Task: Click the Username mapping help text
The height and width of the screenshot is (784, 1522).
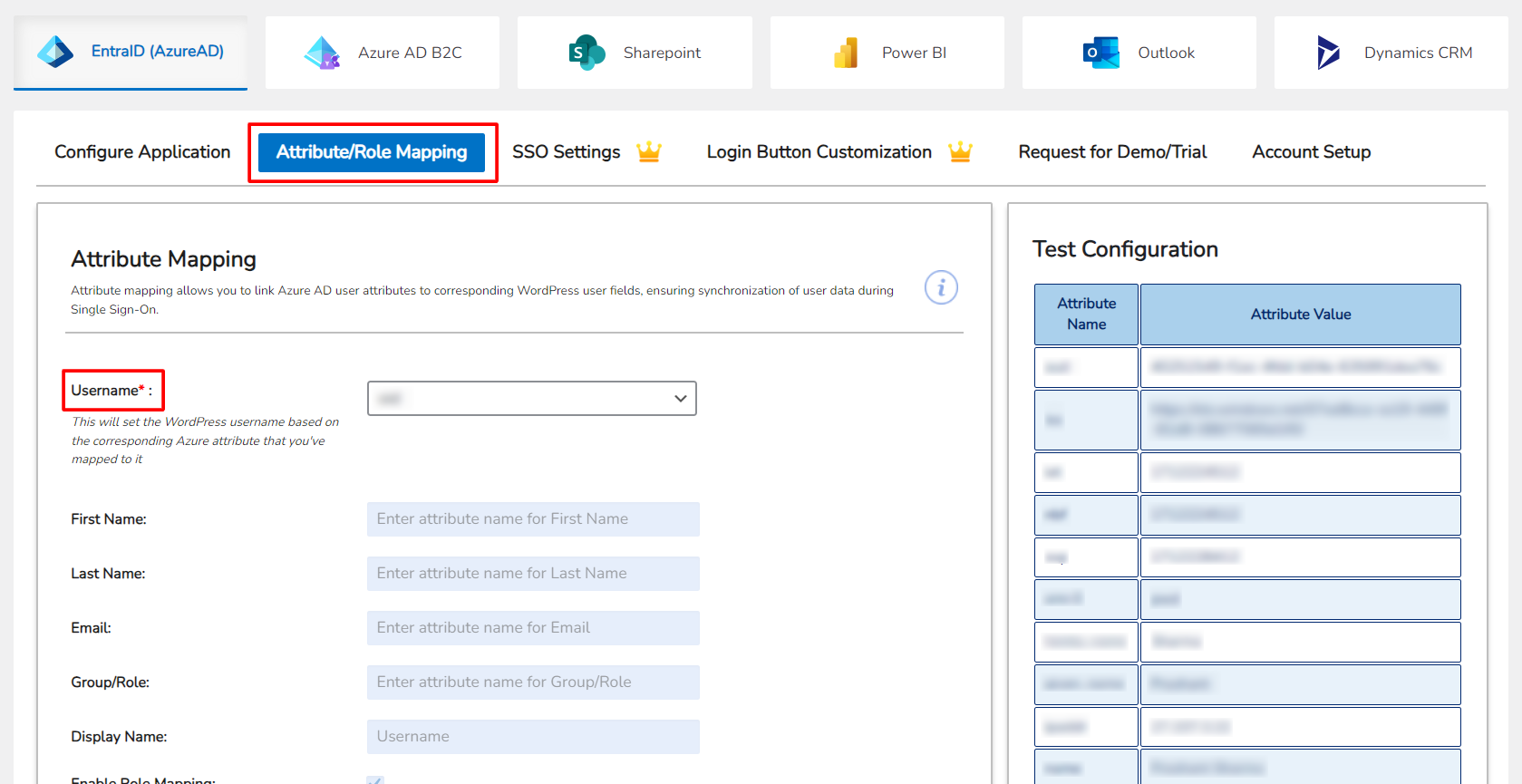Action: (205, 440)
